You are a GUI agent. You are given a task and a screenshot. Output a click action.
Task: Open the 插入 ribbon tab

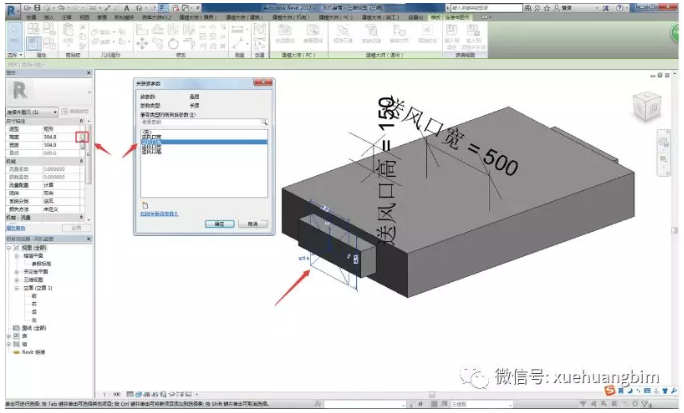pos(49,17)
